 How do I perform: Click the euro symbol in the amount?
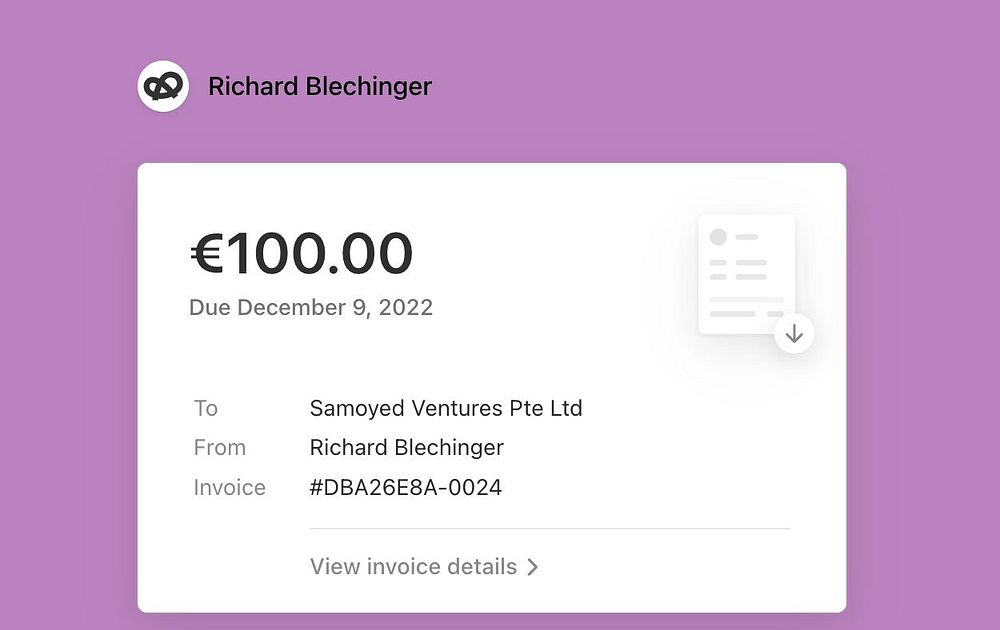[207, 253]
